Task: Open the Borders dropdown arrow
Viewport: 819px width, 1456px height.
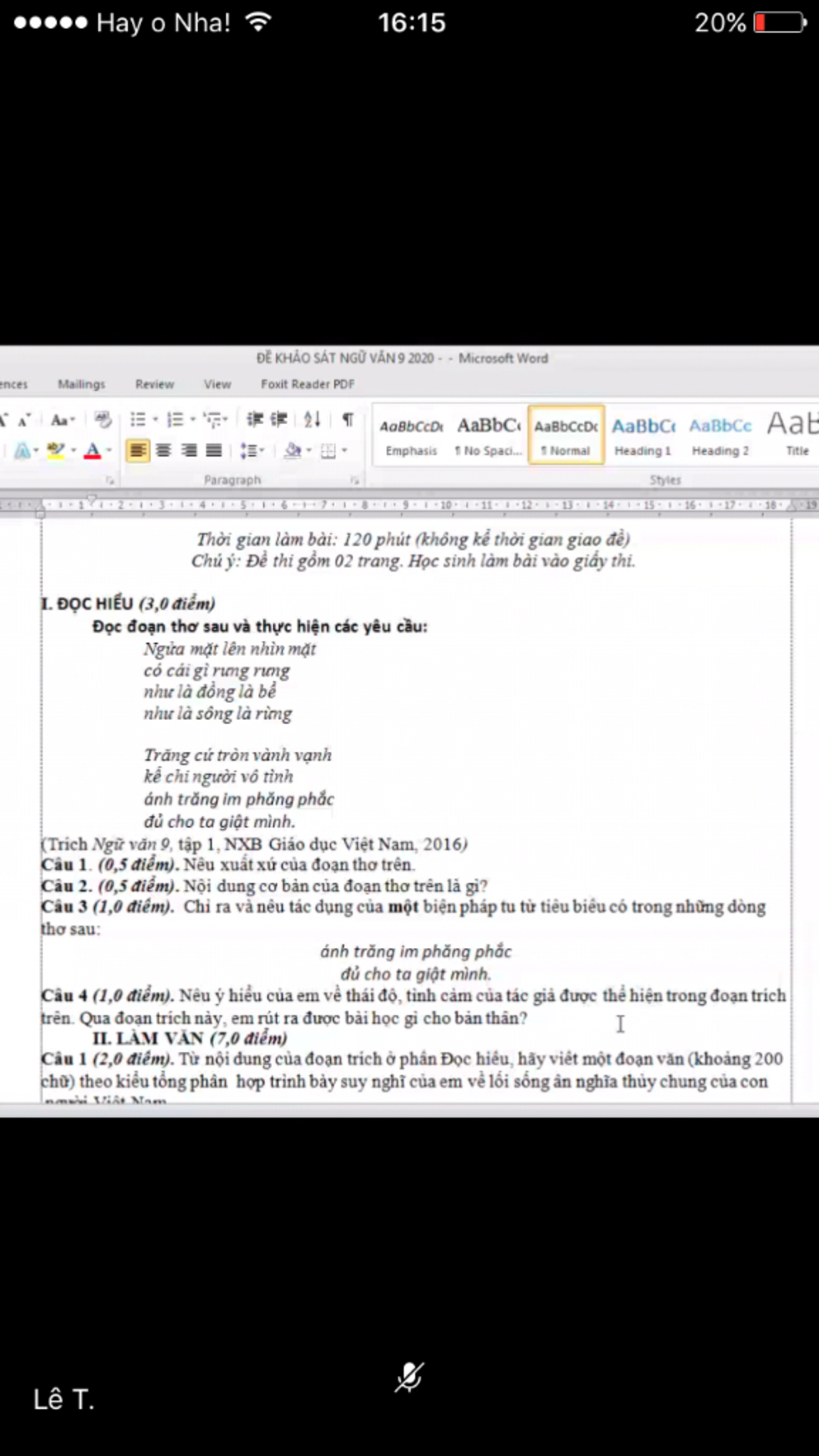Action: click(x=345, y=450)
